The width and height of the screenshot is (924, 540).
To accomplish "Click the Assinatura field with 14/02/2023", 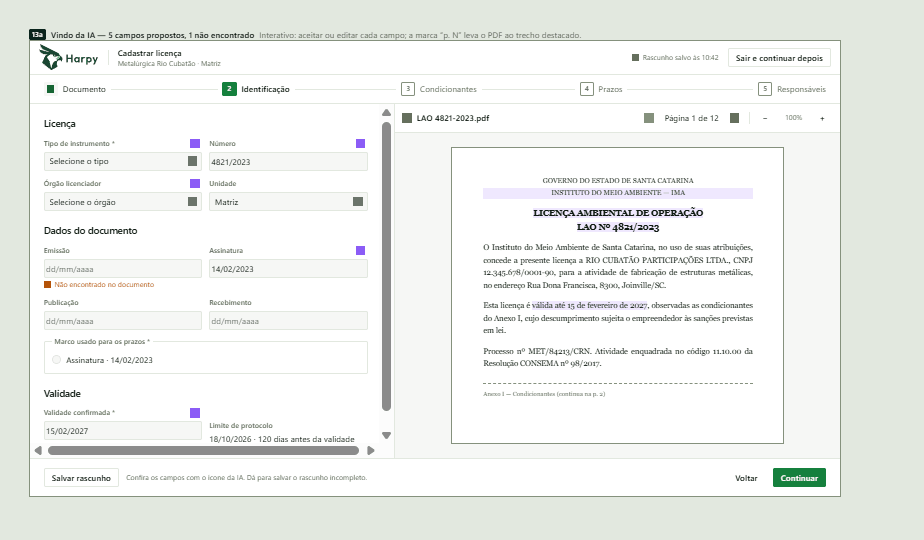I will 288,269.
